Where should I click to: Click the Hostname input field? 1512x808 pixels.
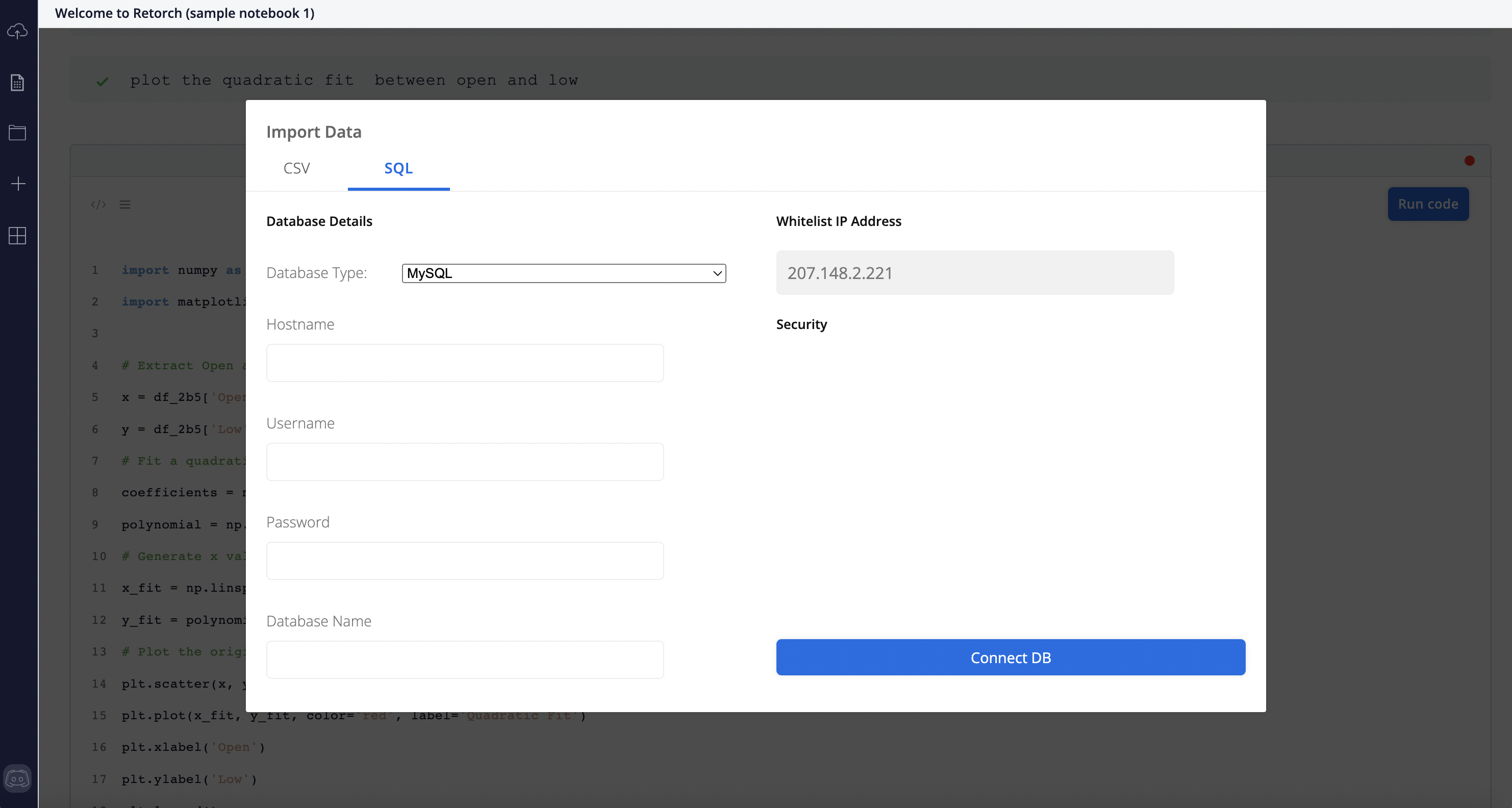pos(465,363)
